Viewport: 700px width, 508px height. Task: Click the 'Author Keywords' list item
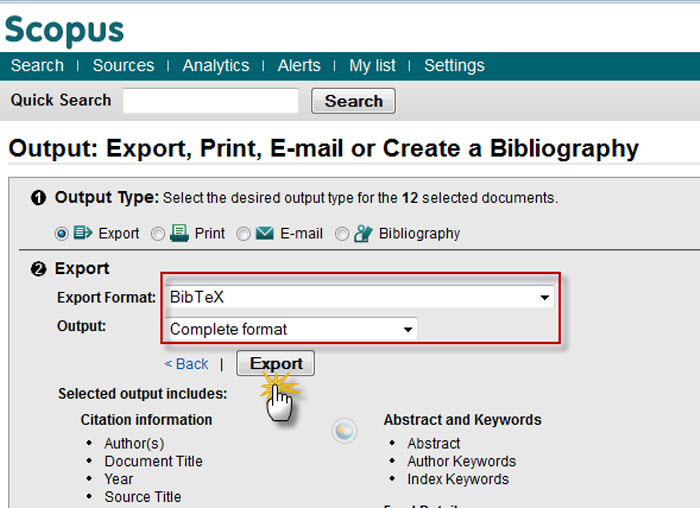[x=461, y=461]
